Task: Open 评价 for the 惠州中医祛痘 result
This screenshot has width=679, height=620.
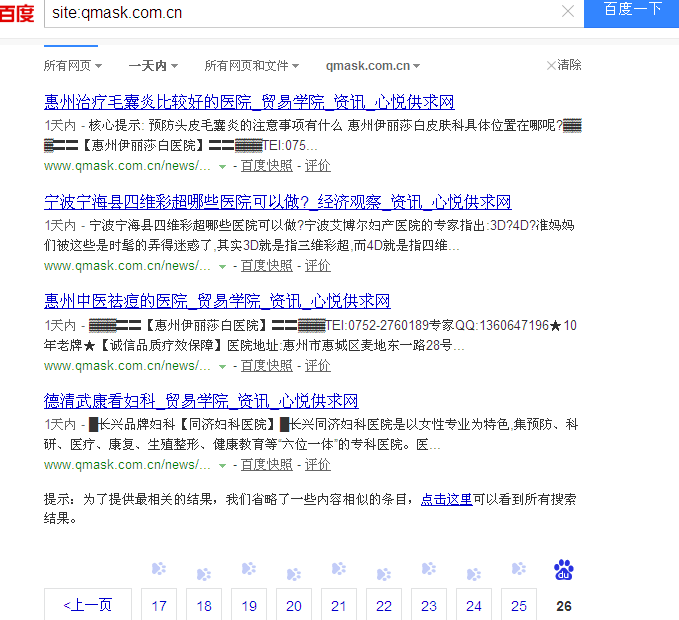Action: (317, 366)
